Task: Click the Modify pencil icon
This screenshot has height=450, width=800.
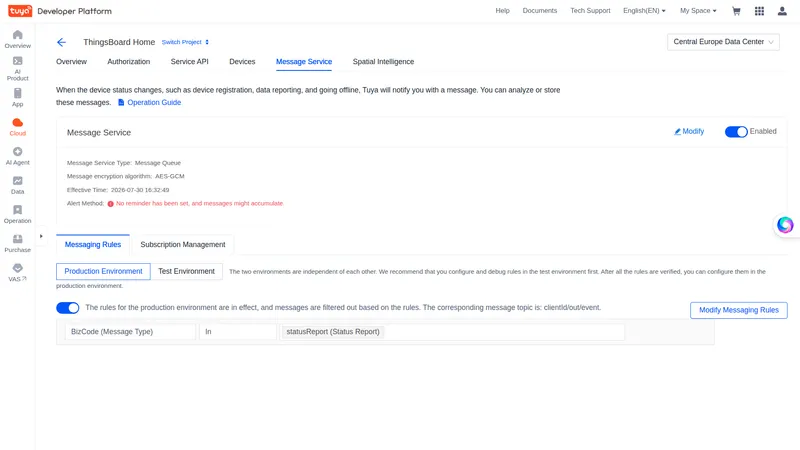Action: (x=677, y=132)
